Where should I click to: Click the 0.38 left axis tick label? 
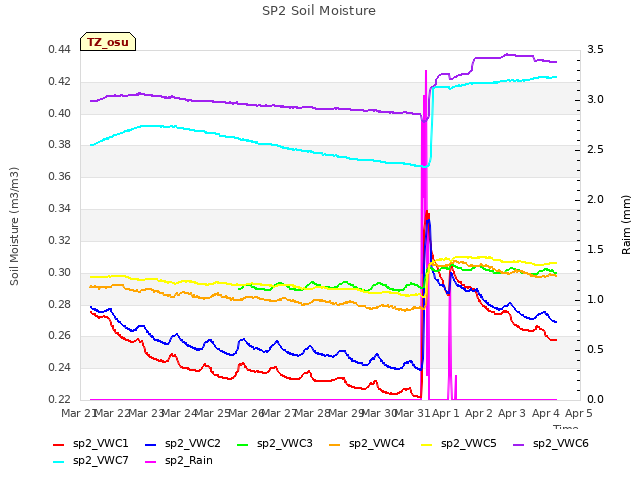60,145
